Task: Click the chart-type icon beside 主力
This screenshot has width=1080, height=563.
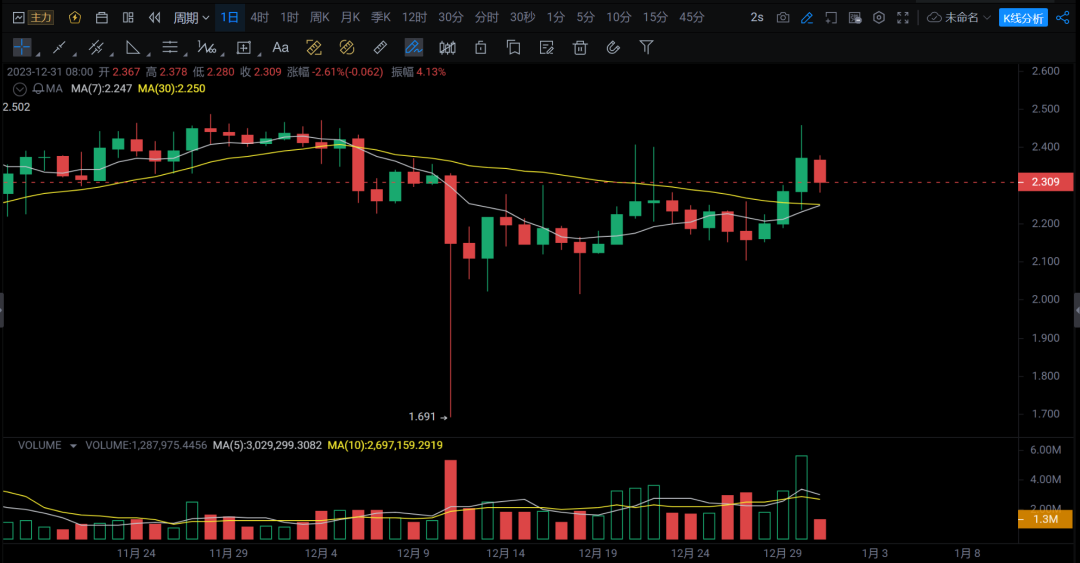Action: pos(19,17)
